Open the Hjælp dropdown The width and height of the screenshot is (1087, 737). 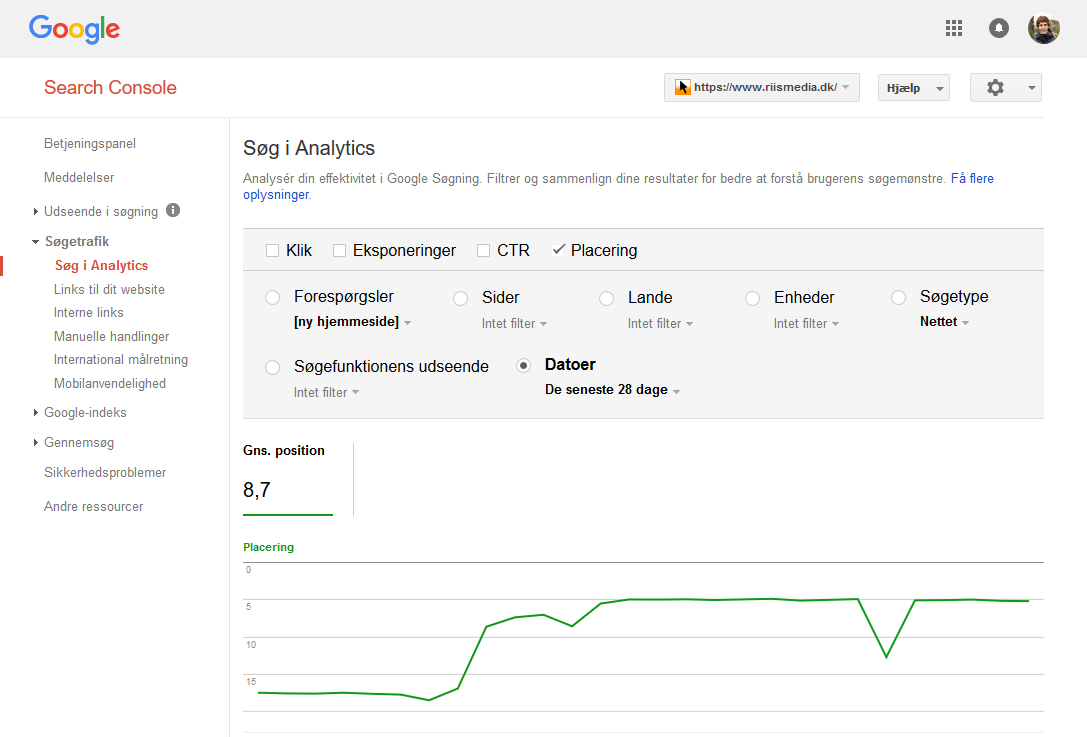pos(914,88)
